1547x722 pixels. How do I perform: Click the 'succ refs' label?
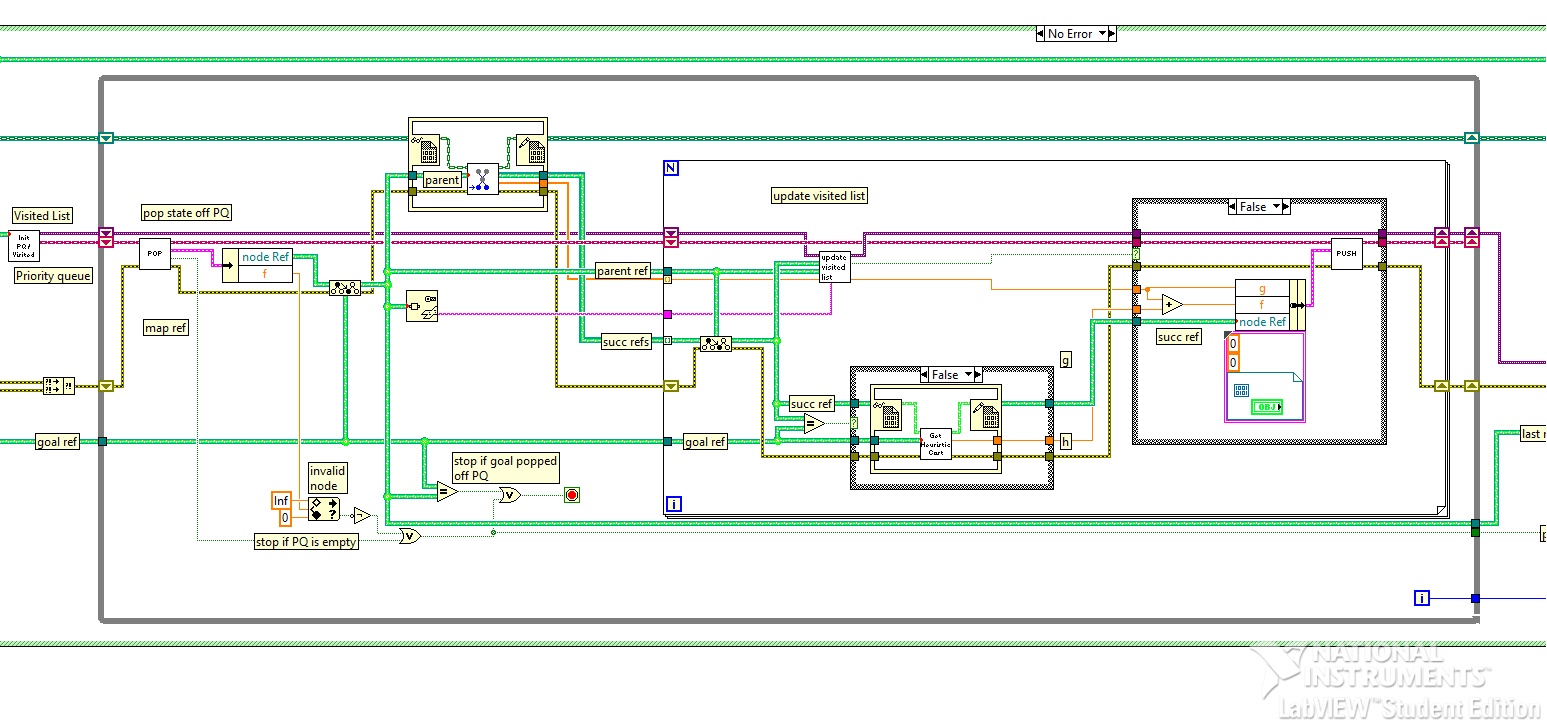pyautogui.click(x=626, y=342)
